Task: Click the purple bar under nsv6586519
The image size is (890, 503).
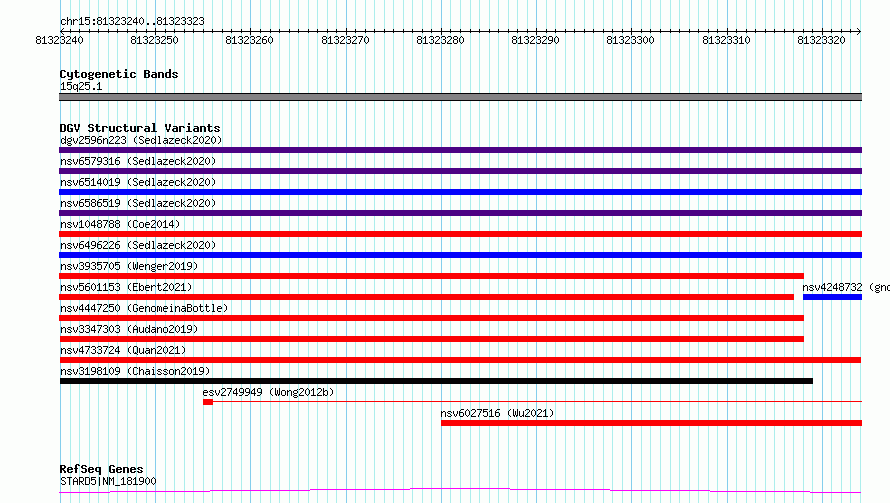Action: click(460, 213)
